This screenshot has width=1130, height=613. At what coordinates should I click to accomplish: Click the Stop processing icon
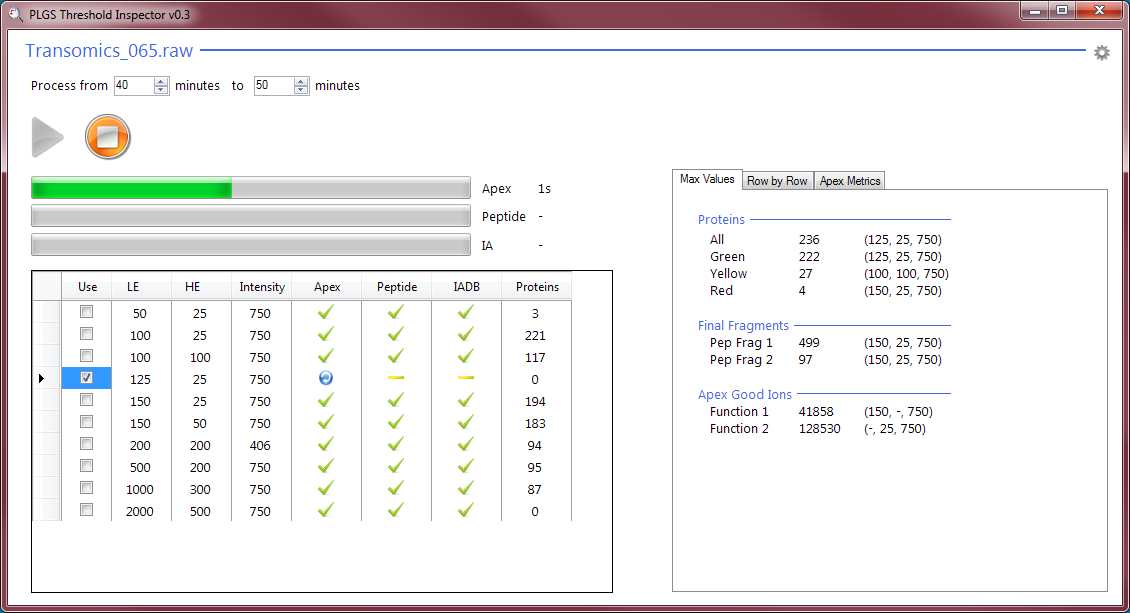pos(108,137)
